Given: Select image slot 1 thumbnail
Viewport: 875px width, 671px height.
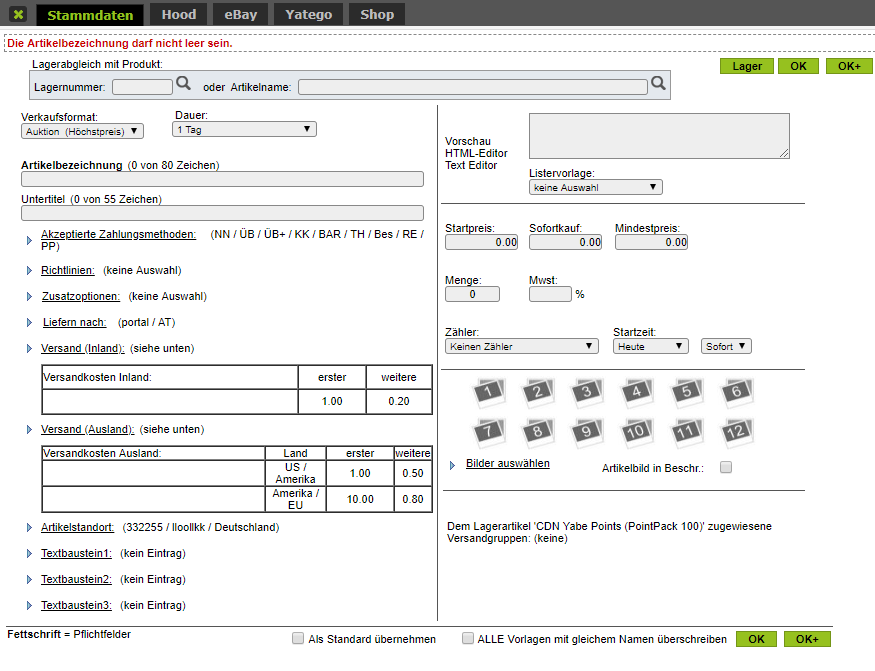Looking at the screenshot, I should point(489,391).
